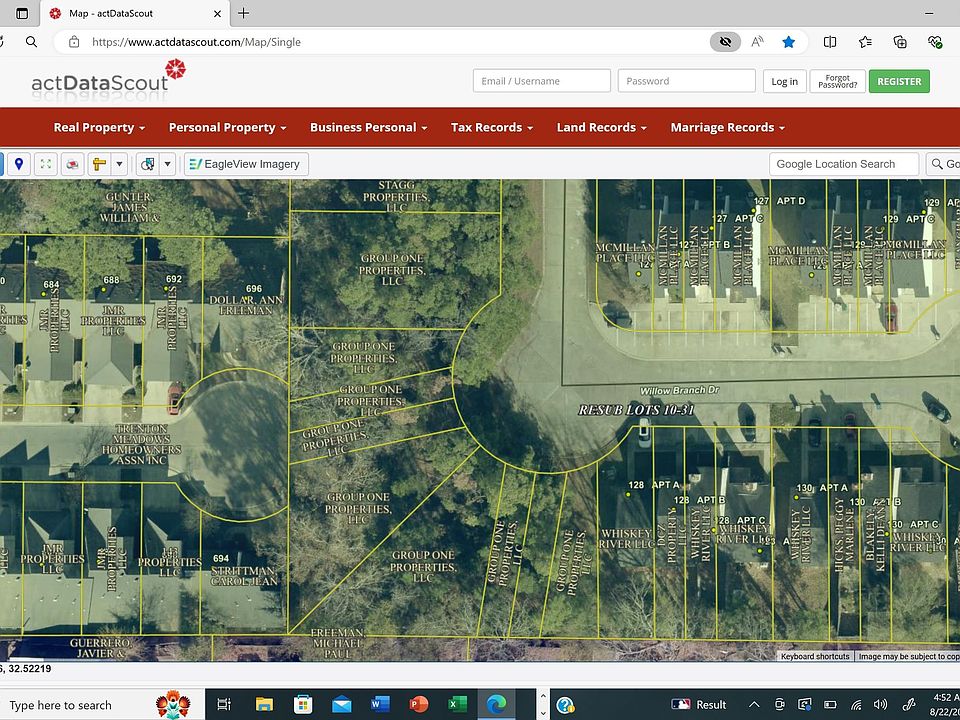Close the Map - actDataScout tab
The height and width of the screenshot is (720, 960).
[x=217, y=13]
